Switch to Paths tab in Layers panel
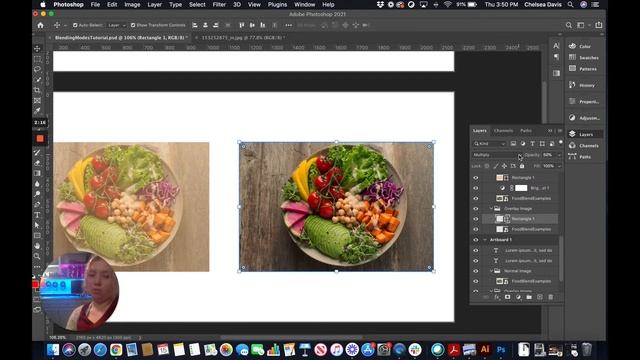Viewport: 640px width, 360px height. 526,131
